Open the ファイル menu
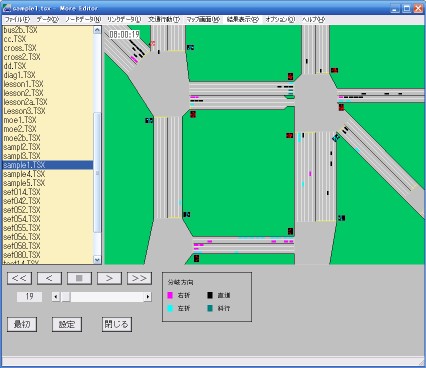The width and height of the screenshot is (426, 368). pos(17,19)
